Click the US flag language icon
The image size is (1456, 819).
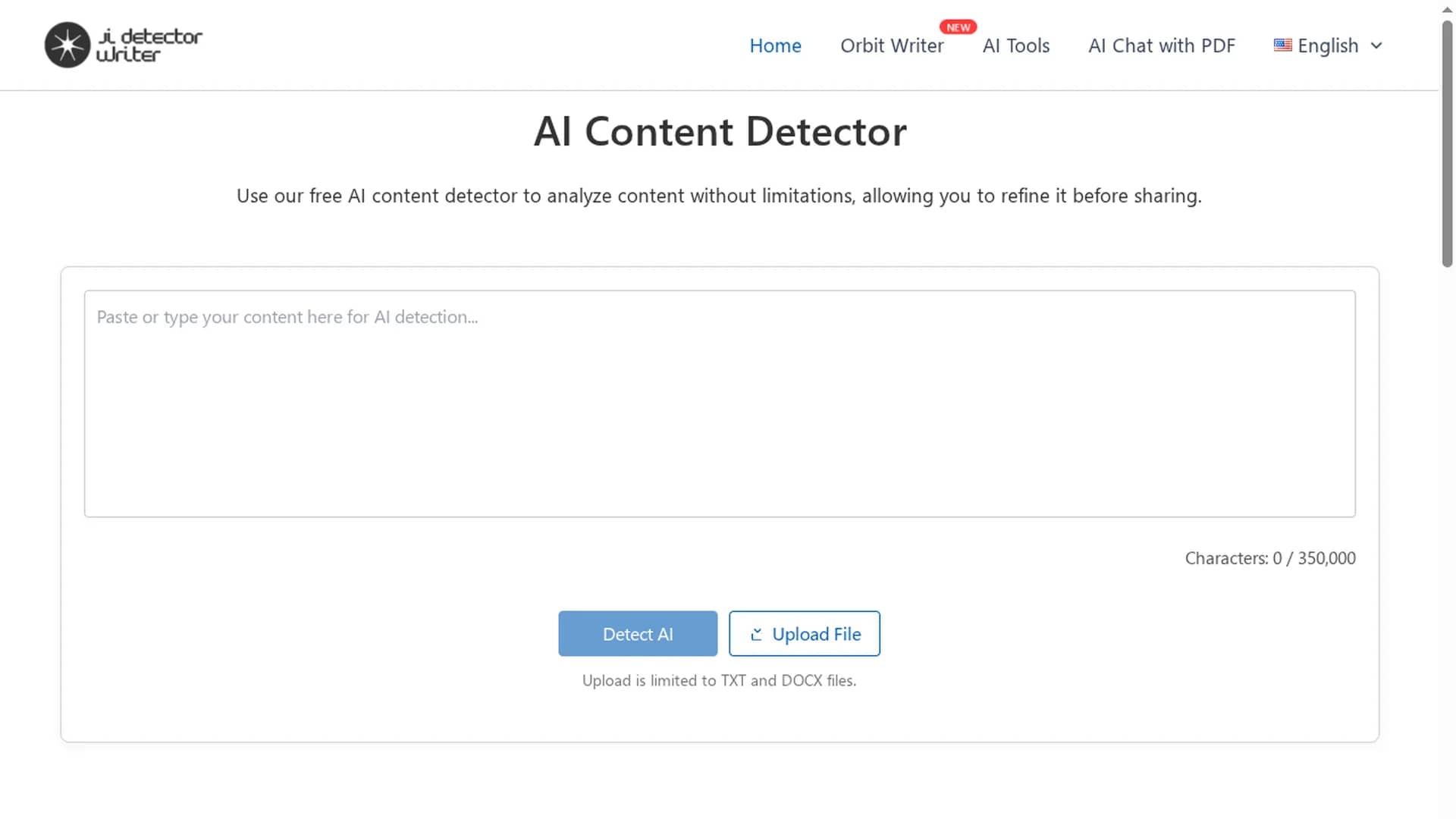1282,45
